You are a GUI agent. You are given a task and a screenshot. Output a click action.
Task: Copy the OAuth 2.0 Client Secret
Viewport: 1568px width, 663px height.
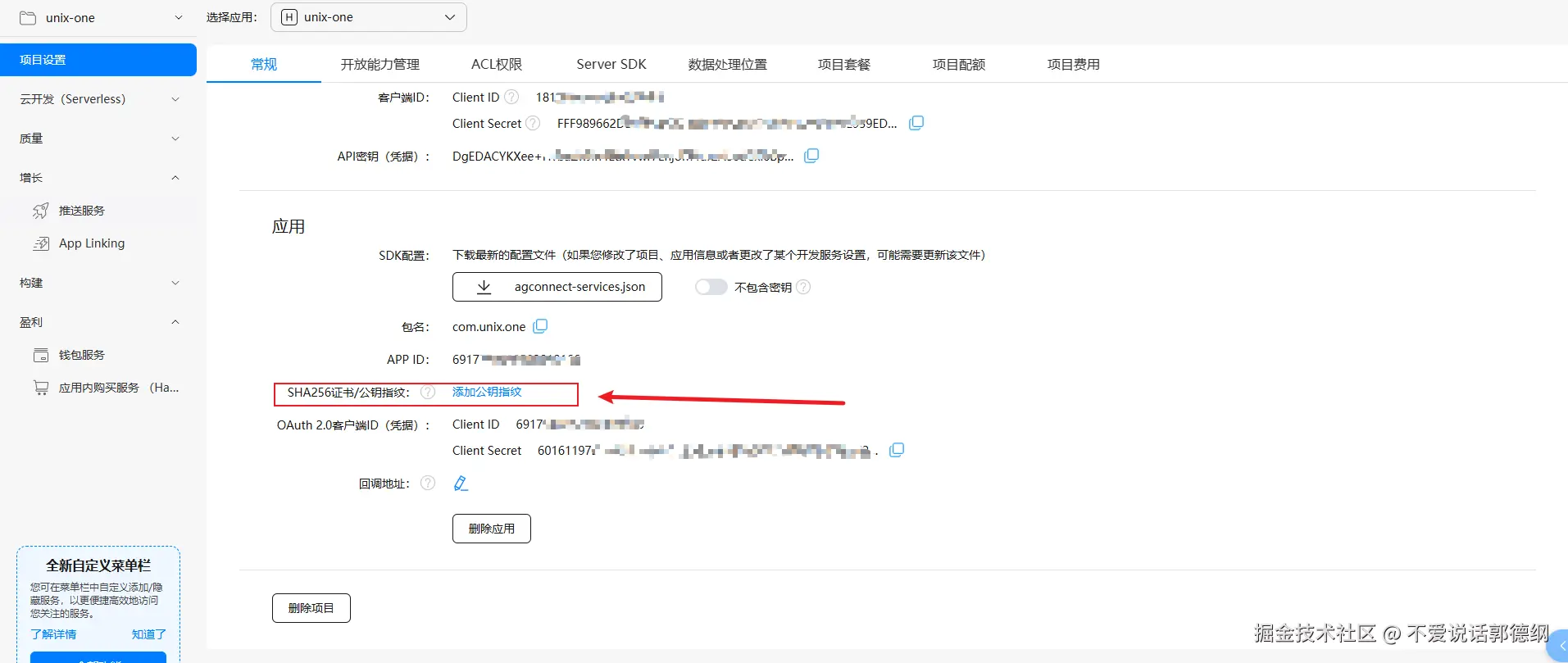897,450
